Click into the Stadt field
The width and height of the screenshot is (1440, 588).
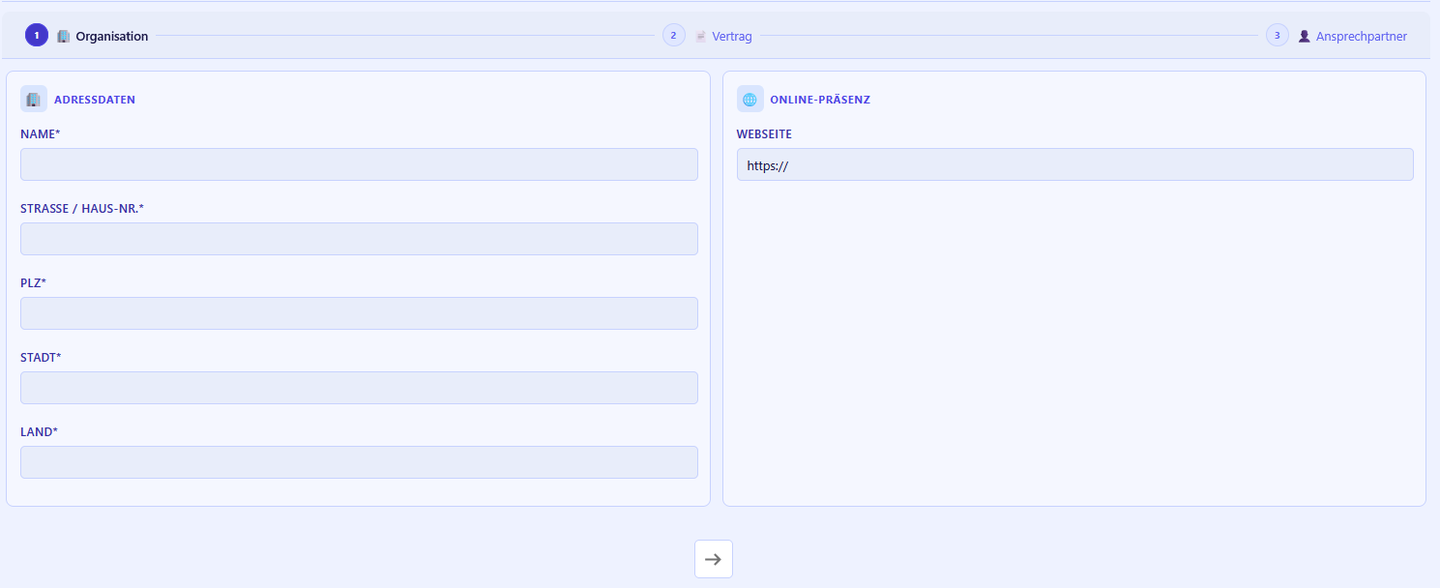[x=359, y=388]
